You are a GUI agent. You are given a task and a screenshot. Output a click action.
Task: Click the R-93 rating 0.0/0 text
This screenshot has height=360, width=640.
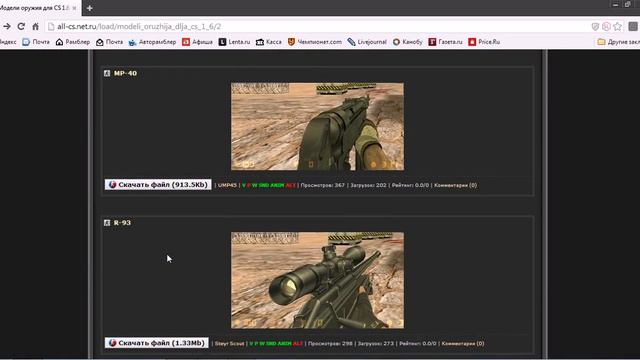pyautogui.click(x=418, y=344)
